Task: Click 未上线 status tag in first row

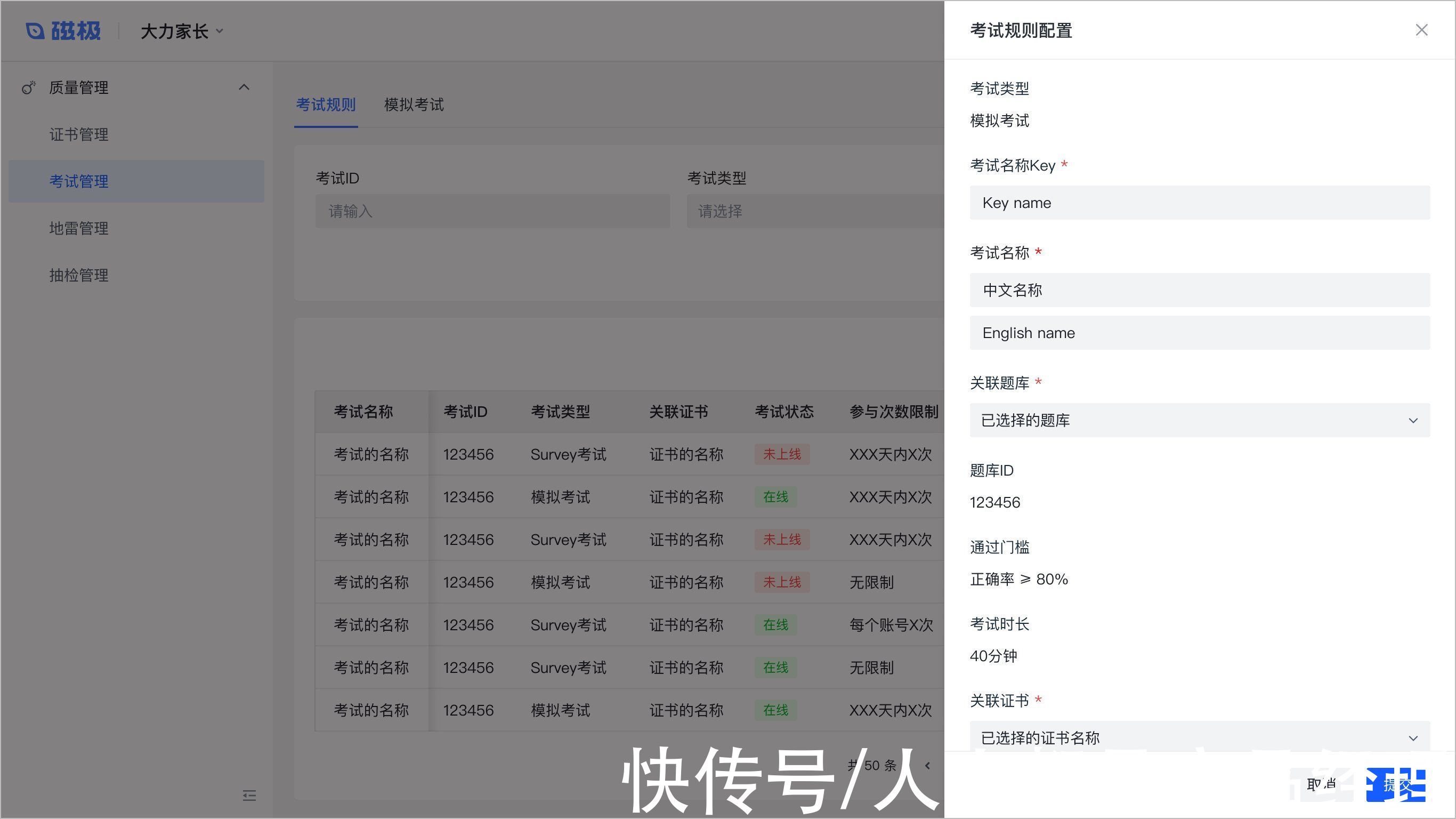Action: point(782,454)
